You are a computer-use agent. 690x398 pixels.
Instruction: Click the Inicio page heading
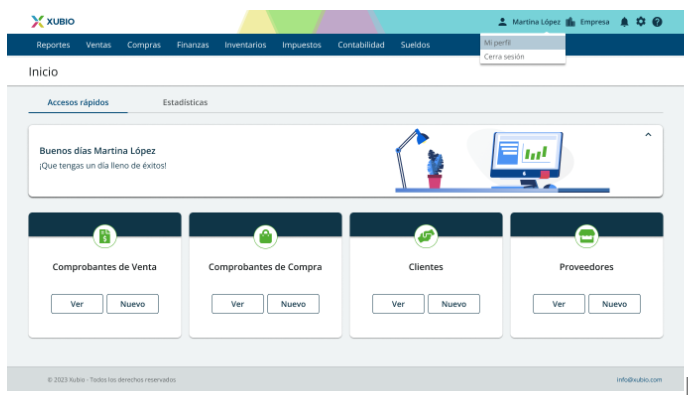point(43,72)
